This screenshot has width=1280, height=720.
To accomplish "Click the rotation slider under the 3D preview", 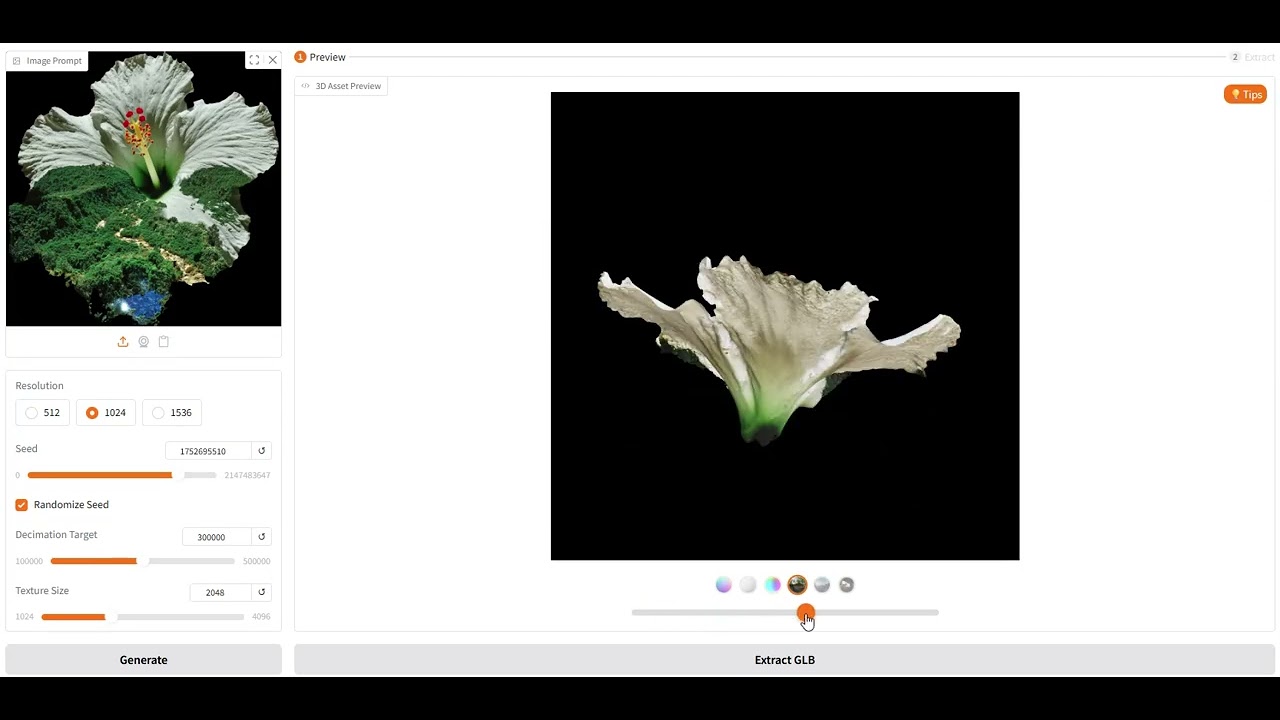I will click(x=785, y=612).
